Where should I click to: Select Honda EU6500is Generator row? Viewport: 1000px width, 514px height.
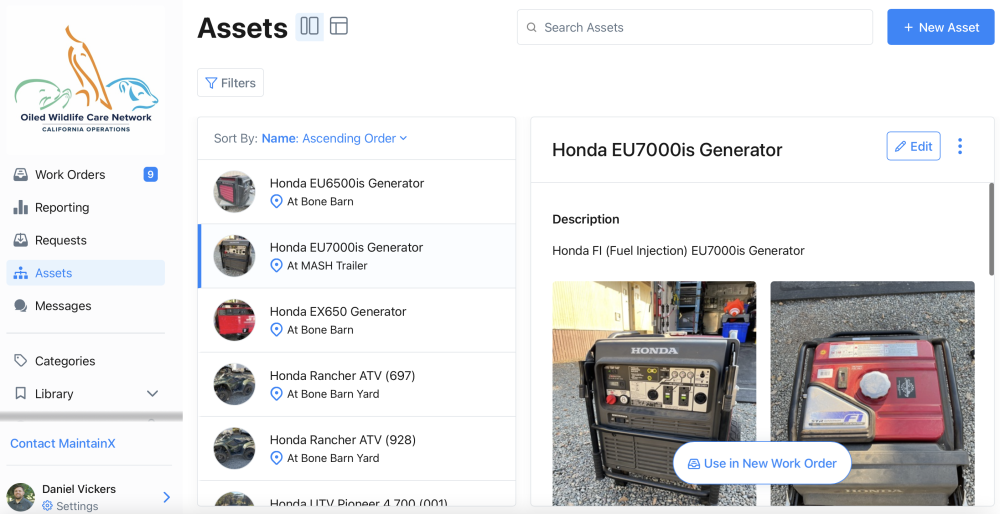pos(357,192)
